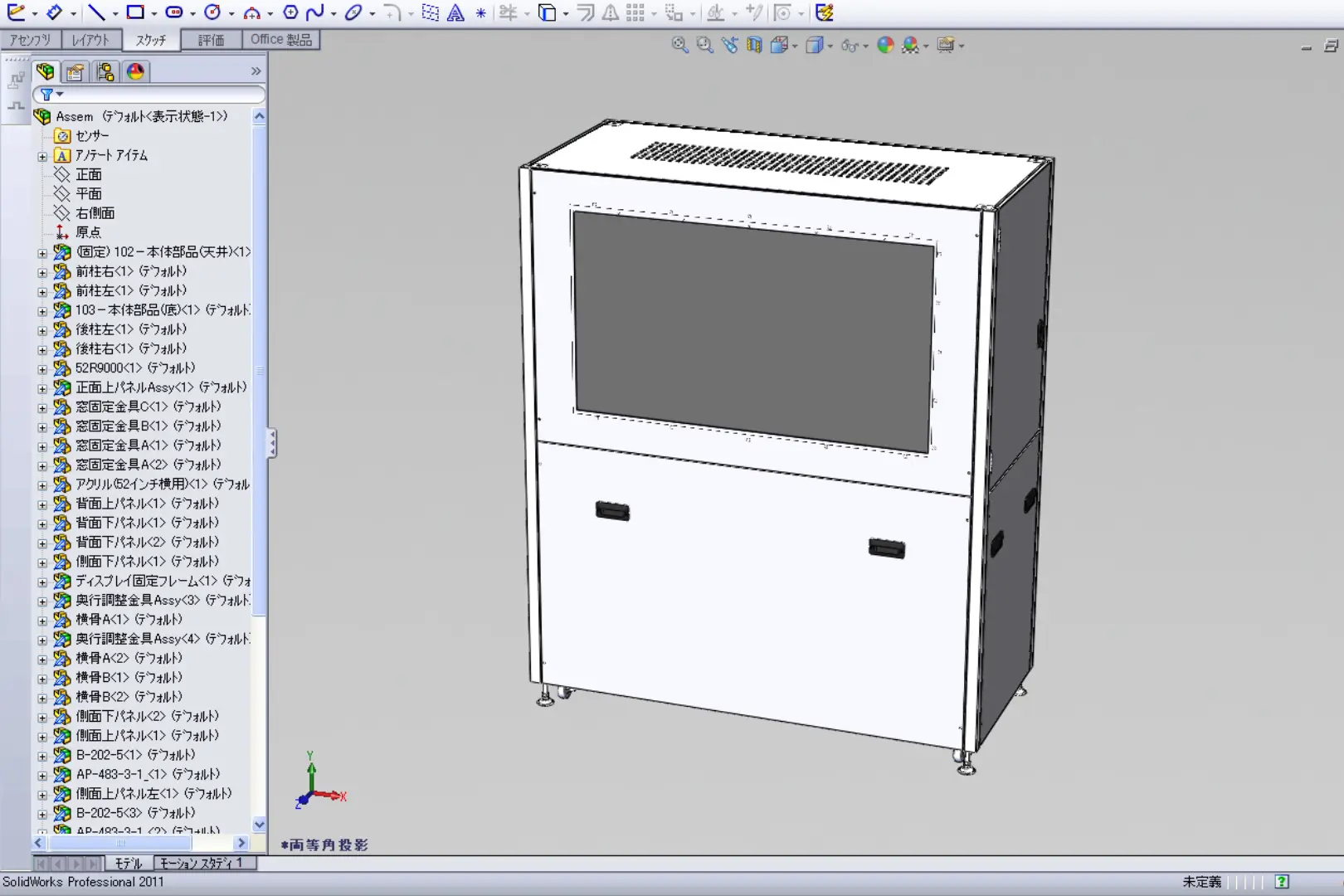Open the PropertyManager panel tab
The image size is (1344, 896).
(75, 72)
